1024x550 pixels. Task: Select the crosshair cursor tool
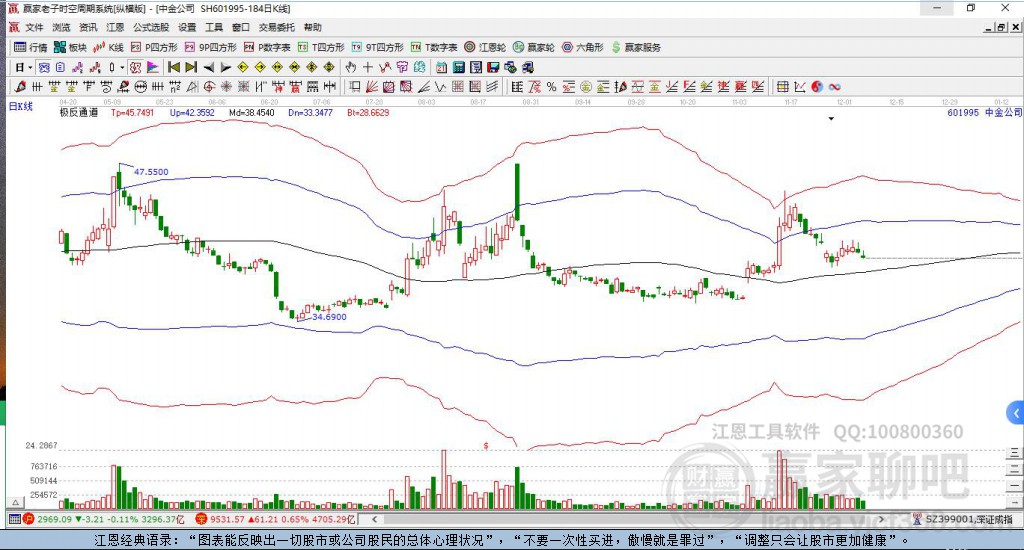(368, 67)
